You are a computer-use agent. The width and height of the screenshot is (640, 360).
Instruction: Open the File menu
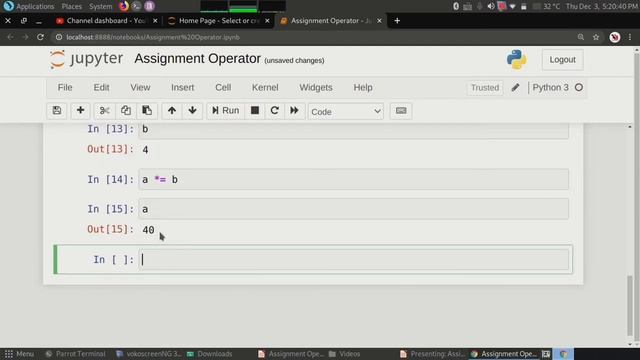point(65,87)
